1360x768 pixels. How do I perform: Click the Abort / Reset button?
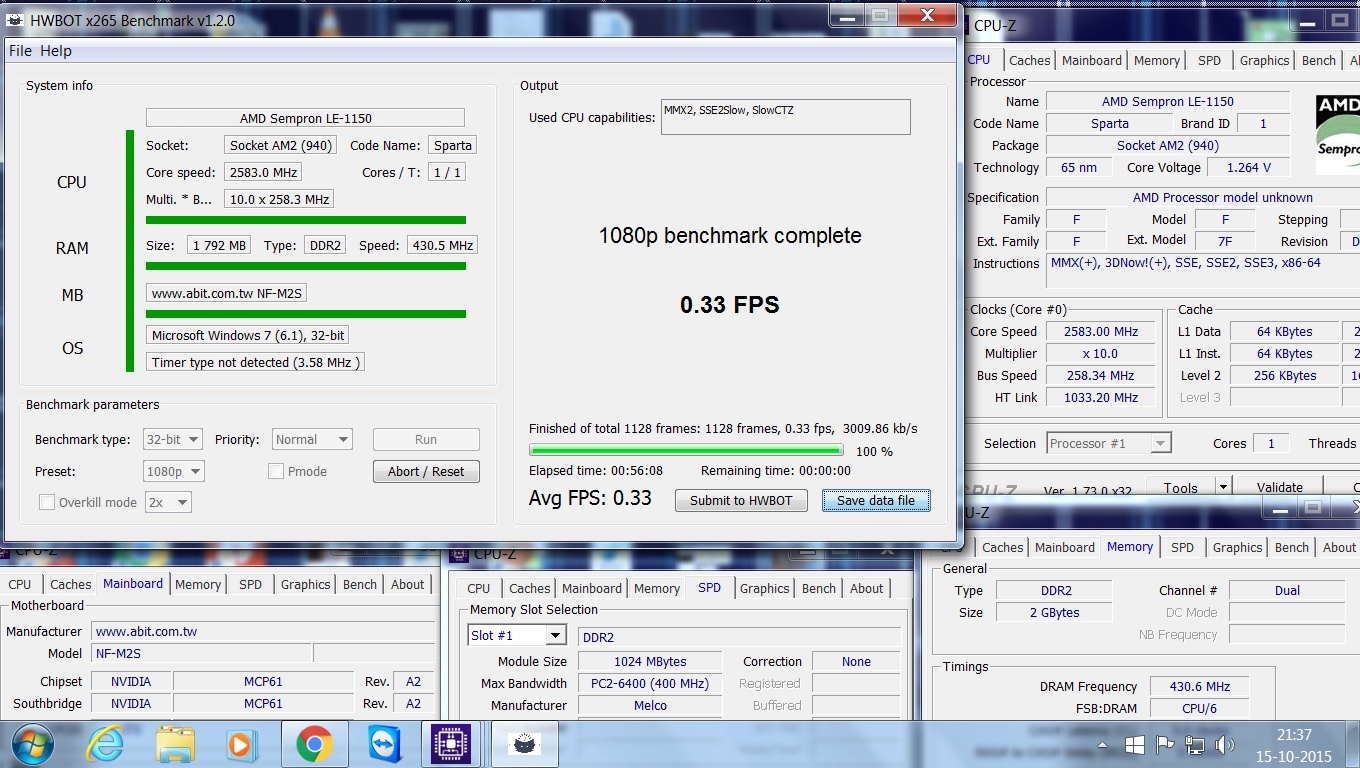tap(426, 471)
